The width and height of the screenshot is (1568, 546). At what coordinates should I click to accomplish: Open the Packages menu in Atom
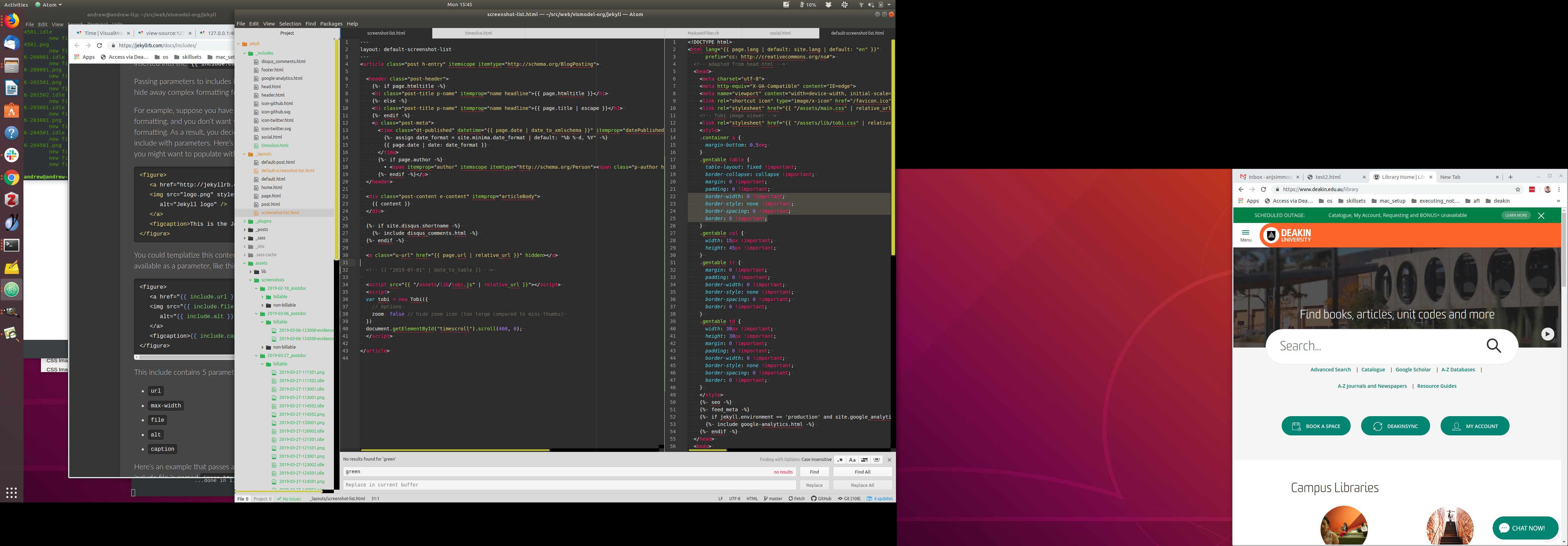(x=331, y=24)
